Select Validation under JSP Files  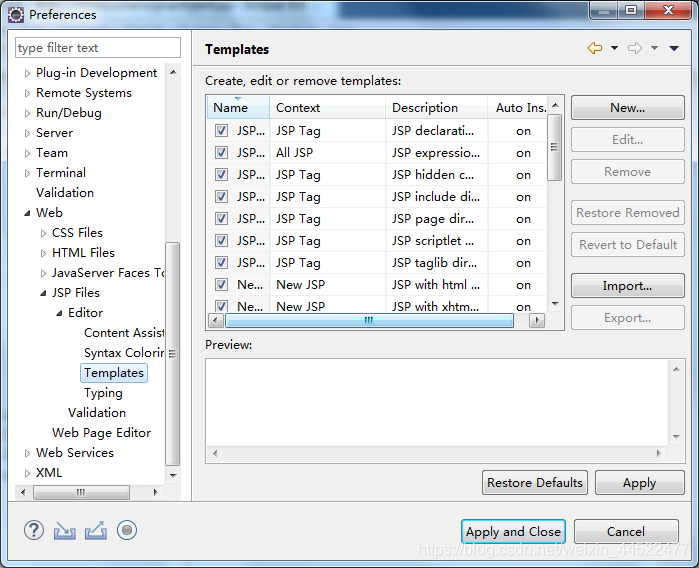pos(97,412)
